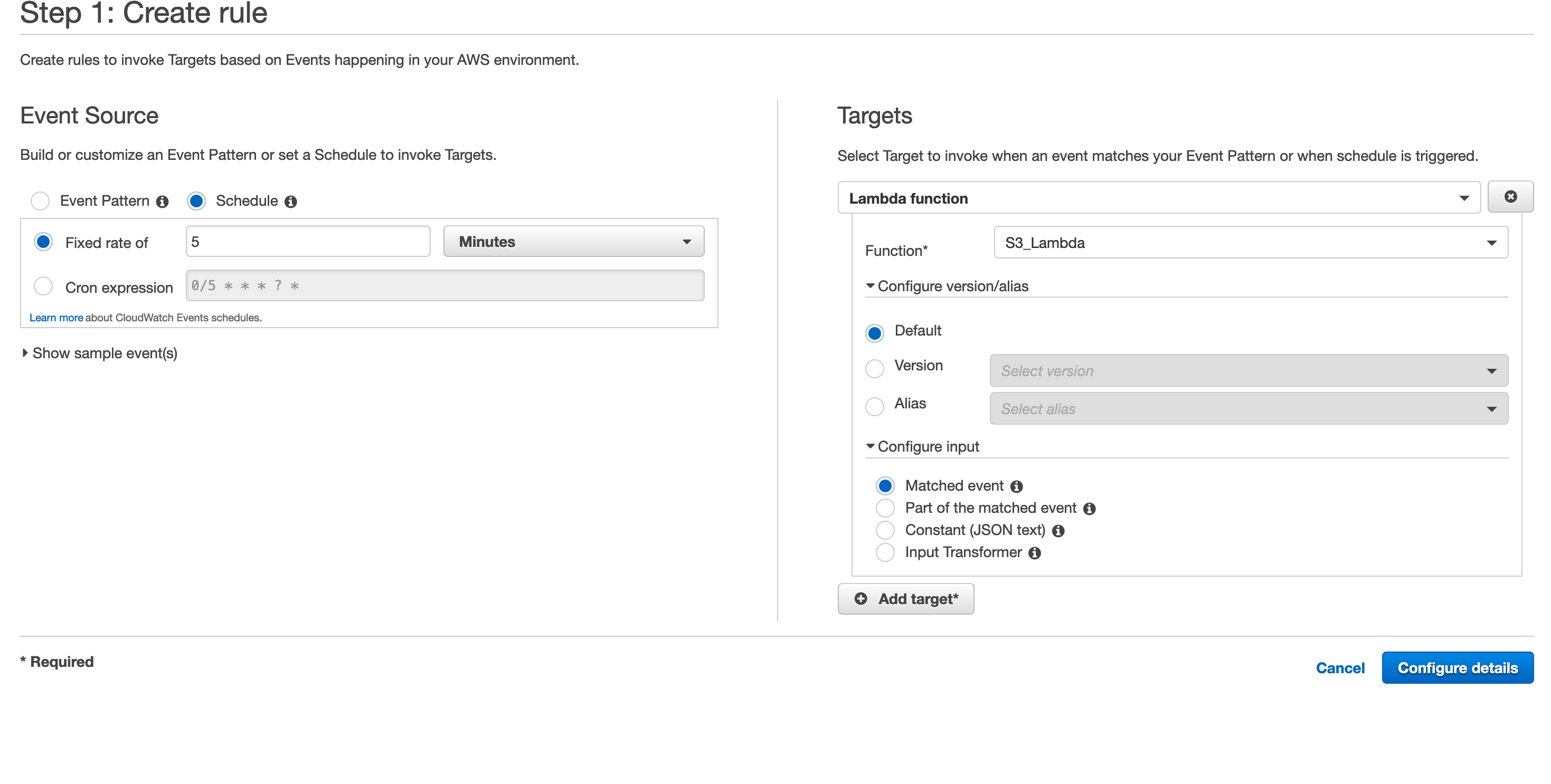1551x784 pixels.
Task: Choose the Alias radio button
Action: tap(875, 406)
